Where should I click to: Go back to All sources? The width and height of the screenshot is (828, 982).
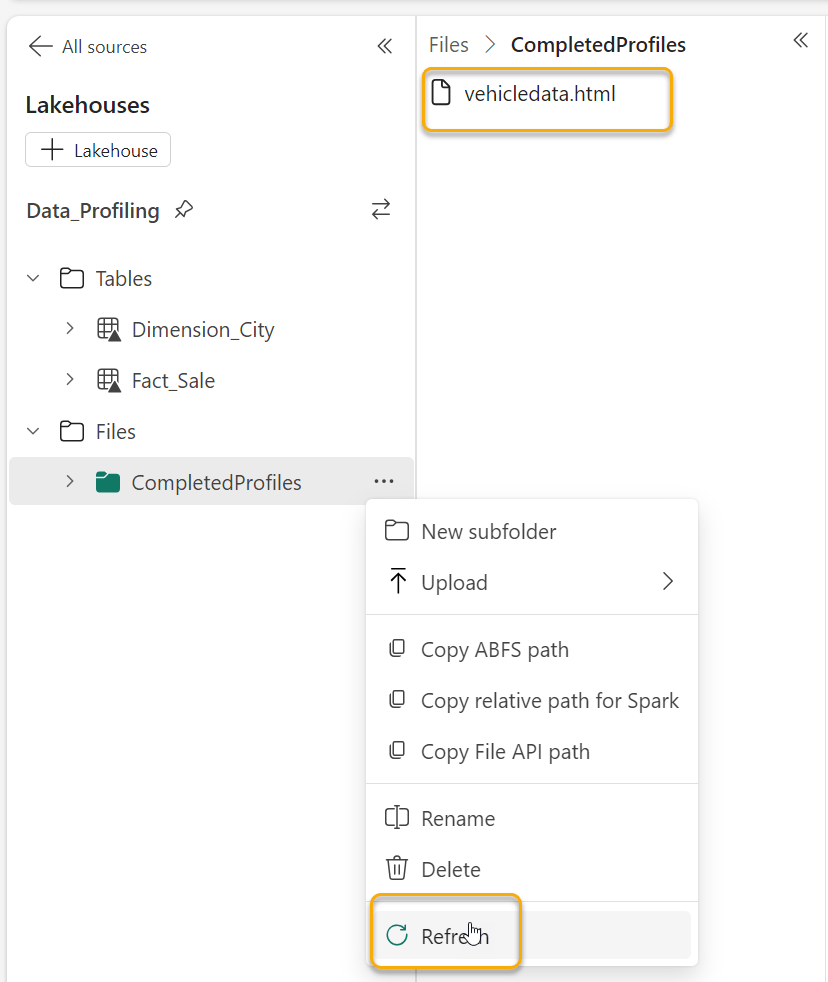[88, 46]
